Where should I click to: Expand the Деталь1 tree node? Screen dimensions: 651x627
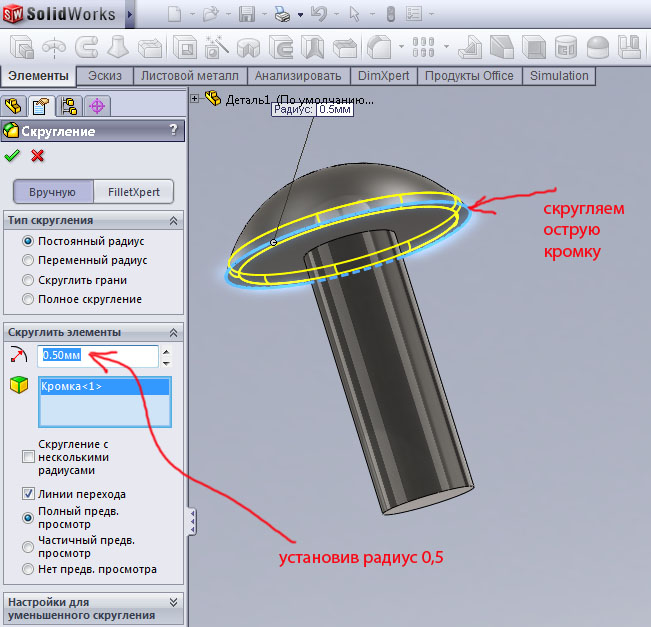pos(195,99)
